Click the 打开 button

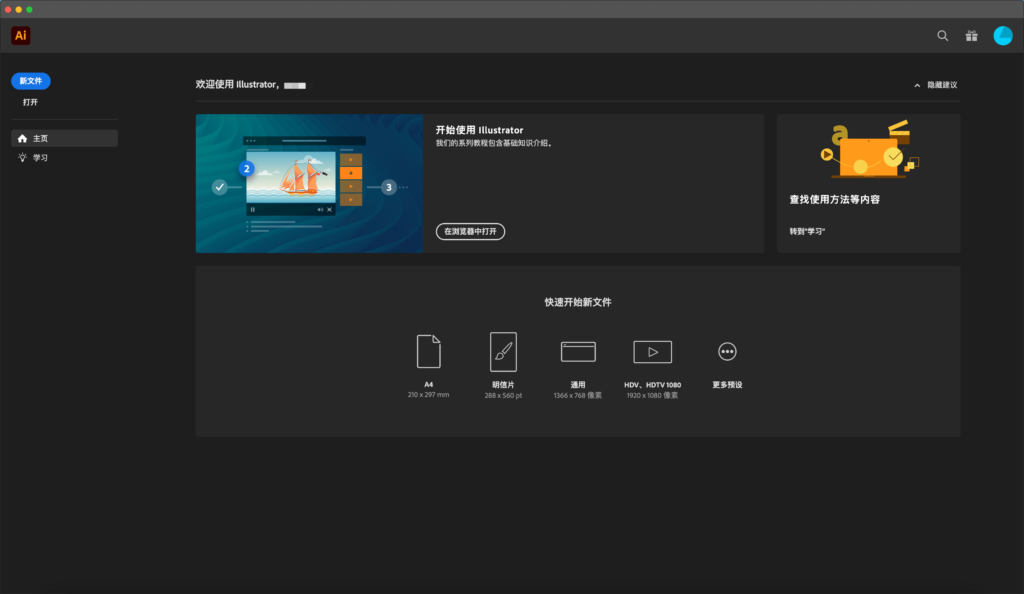coord(30,102)
